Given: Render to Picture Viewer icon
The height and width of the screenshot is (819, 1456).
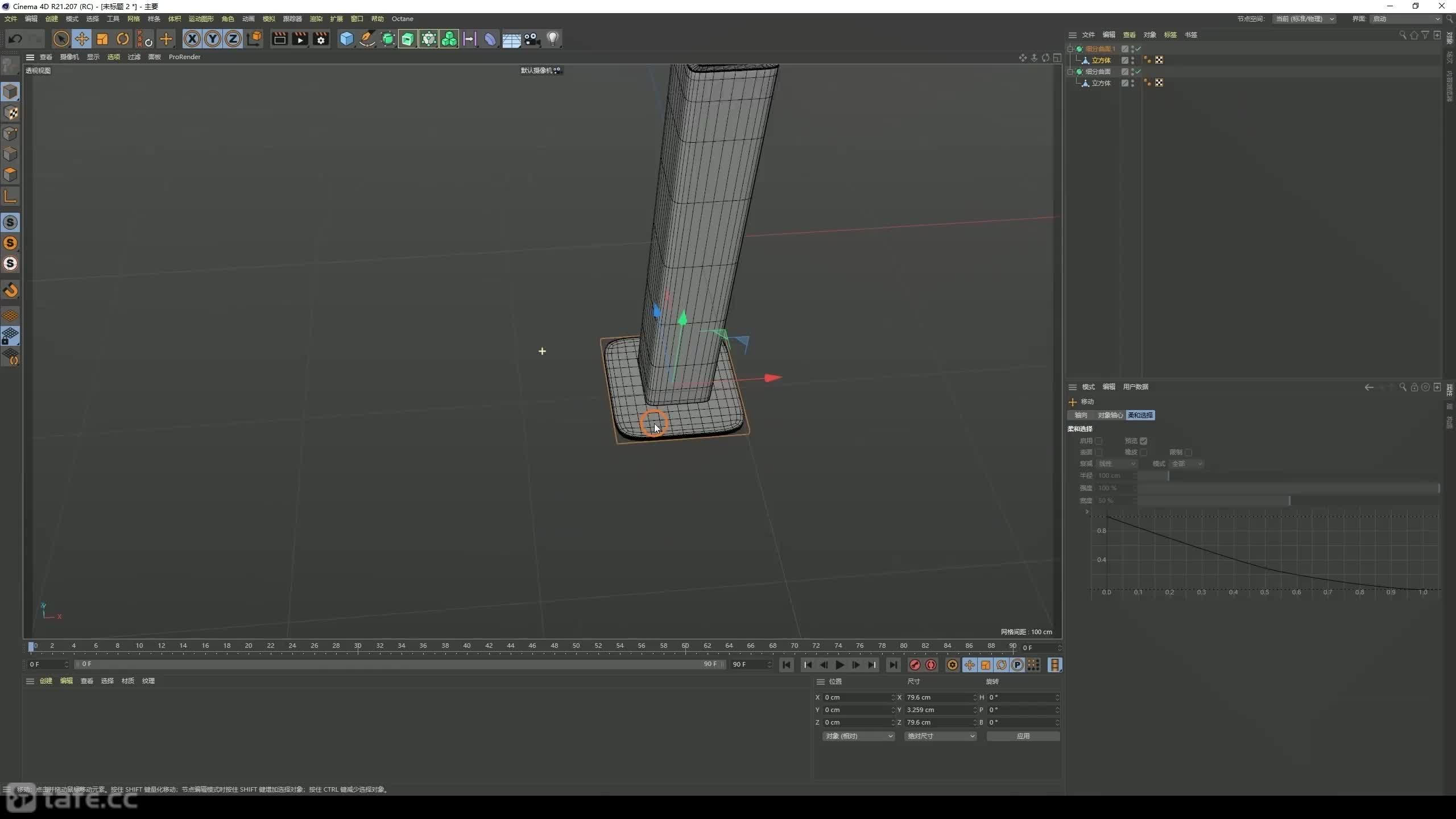Looking at the screenshot, I should coord(300,39).
